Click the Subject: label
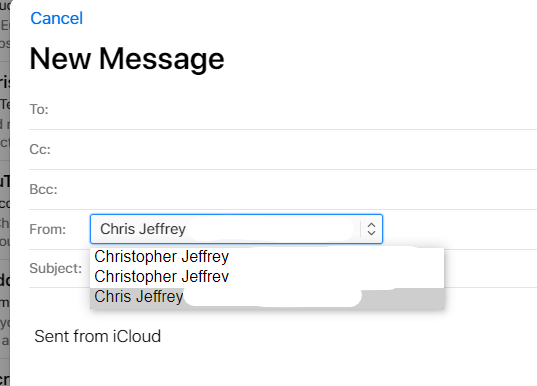The width and height of the screenshot is (537, 386). pos(55,269)
